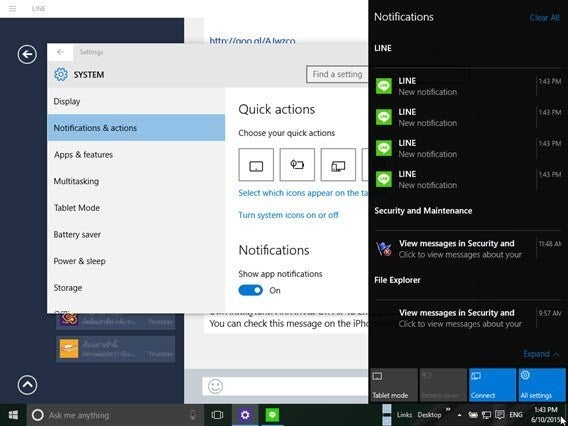Viewport: 568px width, 426px height.
Task: Click the battery tray icon
Action: (x=473, y=415)
